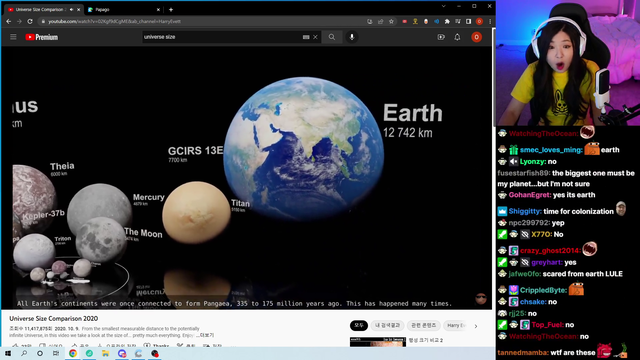This screenshot has width=640, height=360.
Task: Reload the current page
Action: 30,21
